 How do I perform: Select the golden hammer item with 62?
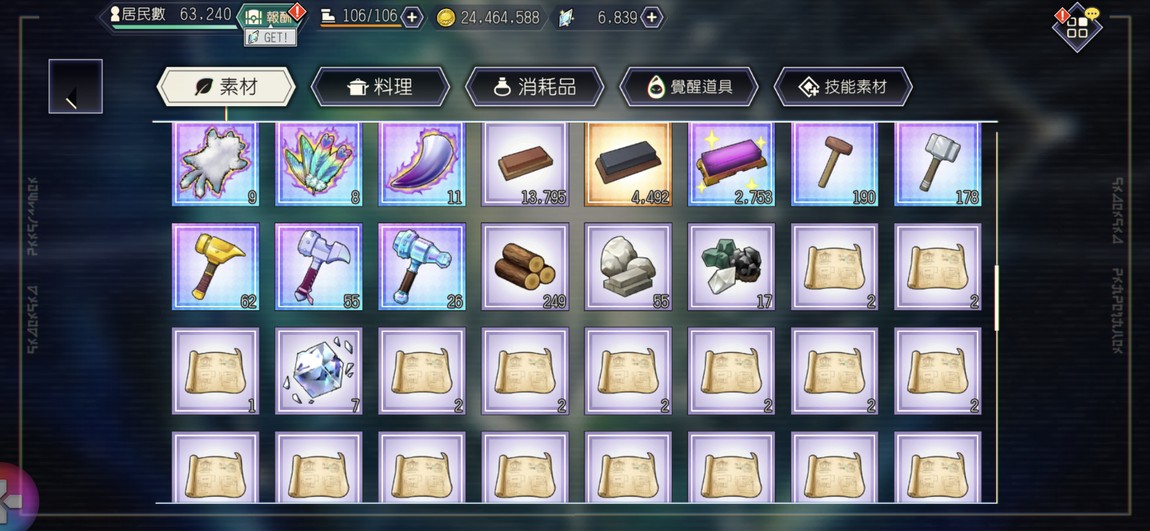[216, 267]
